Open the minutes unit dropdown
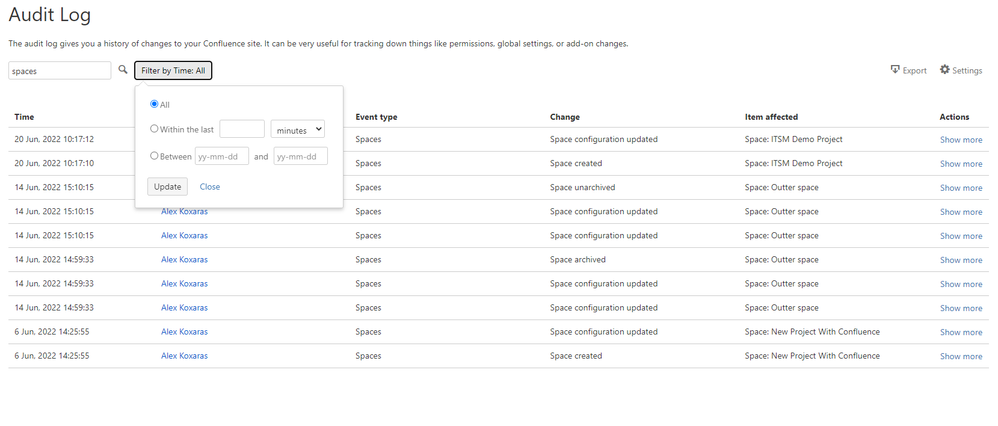This screenshot has width=998, height=426. tap(298, 129)
